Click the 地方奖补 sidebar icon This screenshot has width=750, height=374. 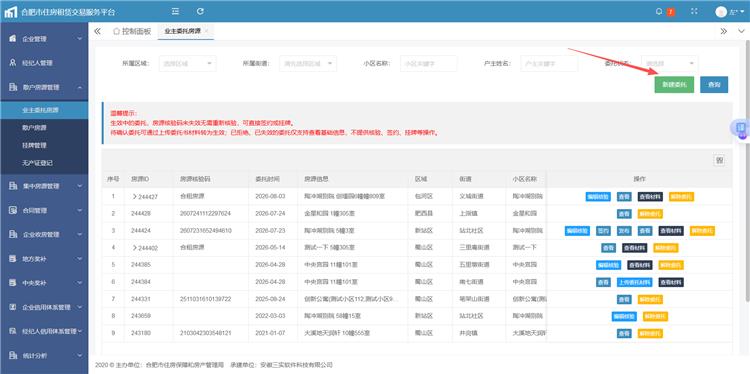click(13, 258)
